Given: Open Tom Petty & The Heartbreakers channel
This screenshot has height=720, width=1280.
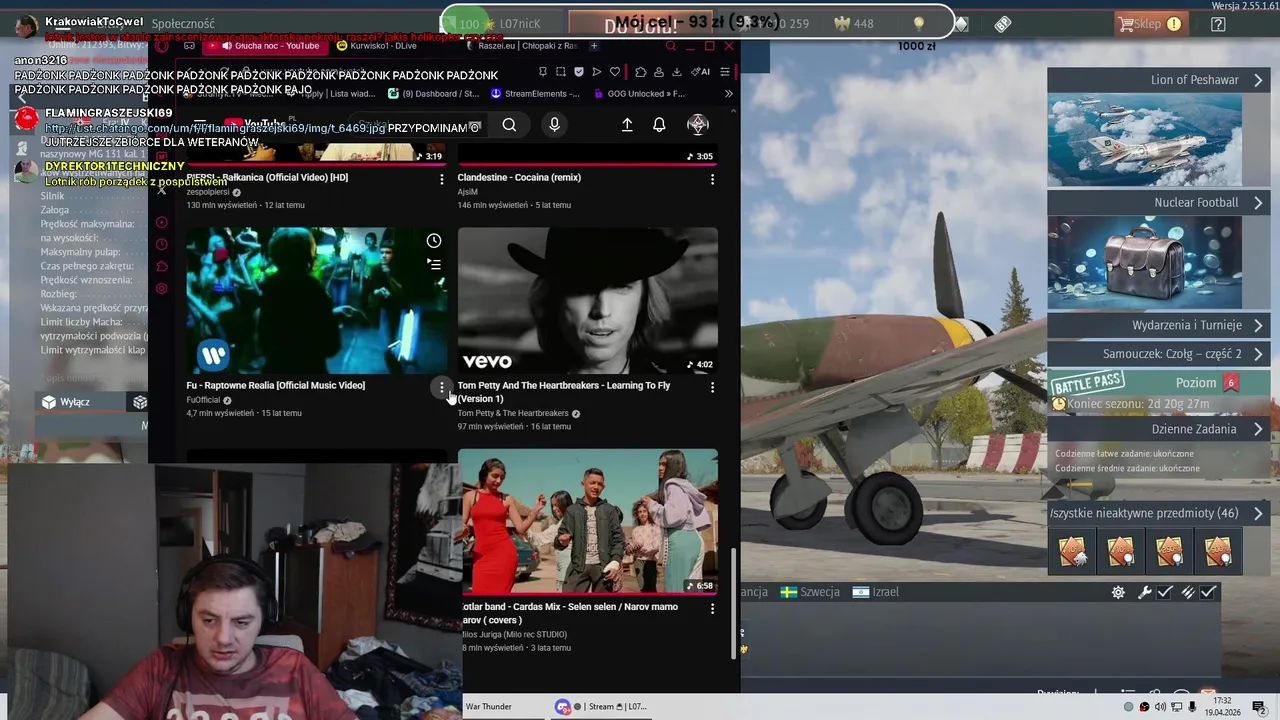Looking at the screenshot, I should coord(513,413).
